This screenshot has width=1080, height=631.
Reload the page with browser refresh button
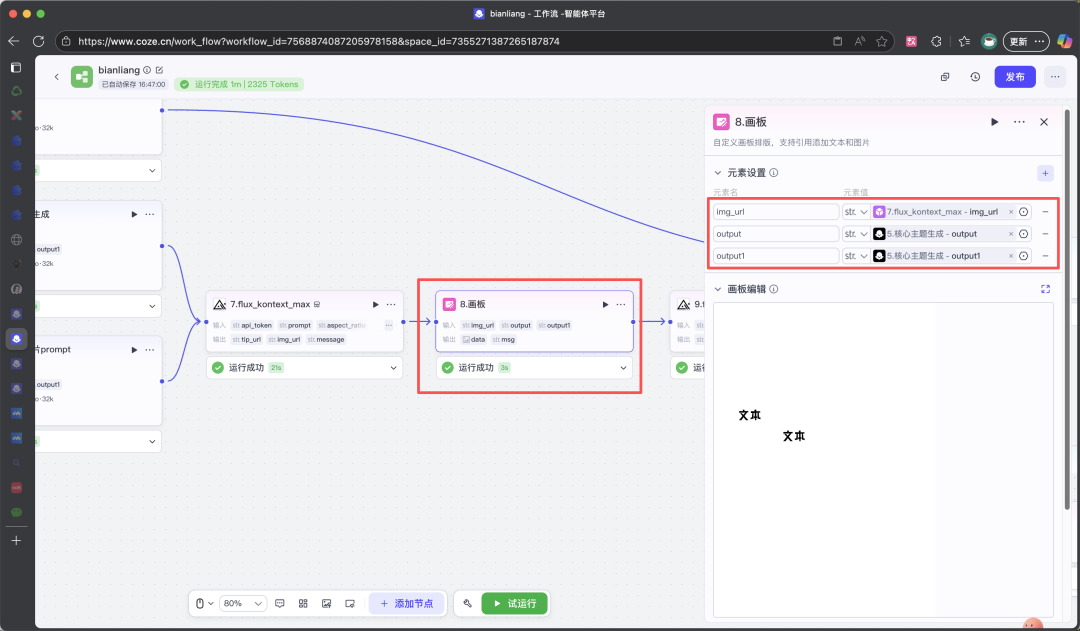coord(39,41)
